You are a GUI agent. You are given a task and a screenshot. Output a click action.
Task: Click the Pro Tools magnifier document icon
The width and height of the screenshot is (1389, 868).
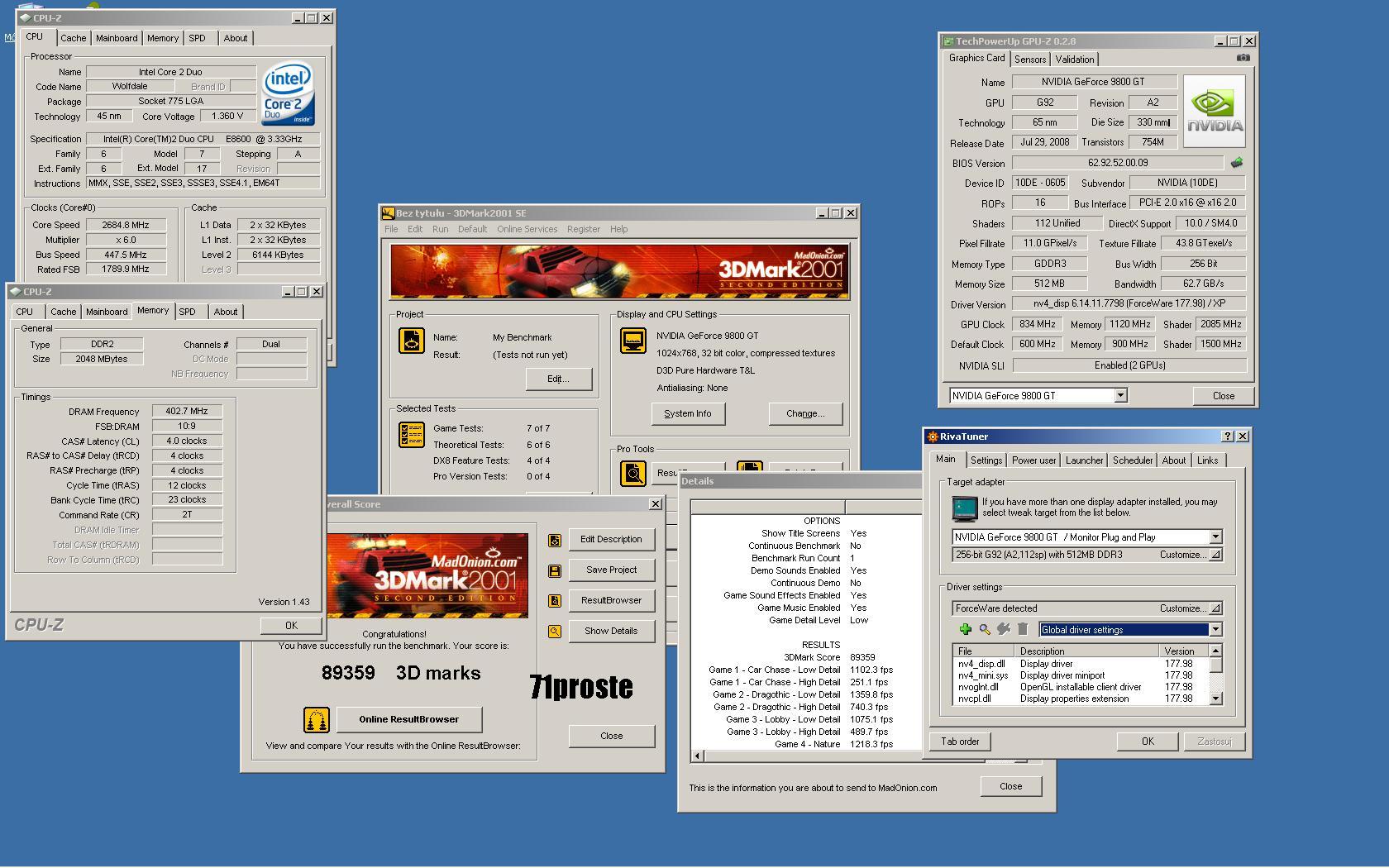click(633, 473)
